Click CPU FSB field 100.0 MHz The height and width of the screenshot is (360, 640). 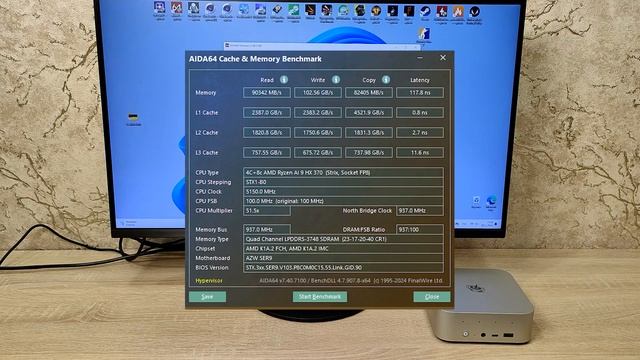[343, 201]
